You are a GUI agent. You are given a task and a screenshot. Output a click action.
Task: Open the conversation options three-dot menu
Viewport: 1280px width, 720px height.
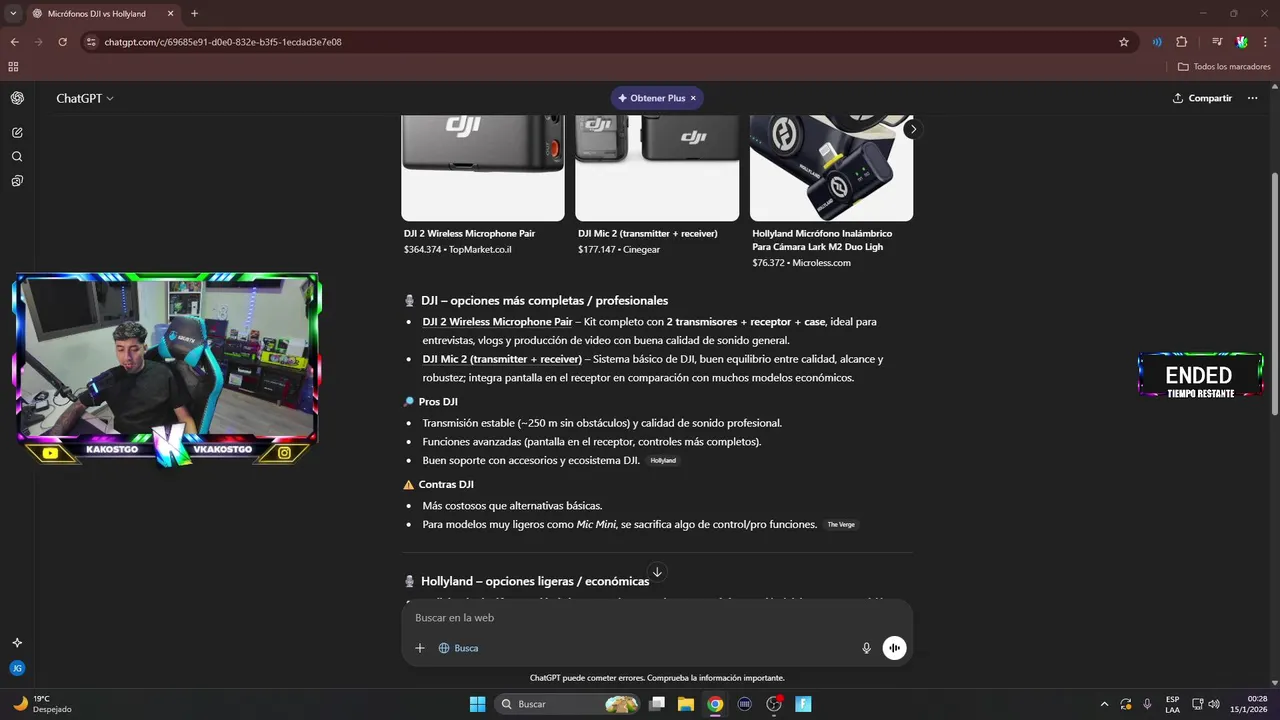(1252, 98)
